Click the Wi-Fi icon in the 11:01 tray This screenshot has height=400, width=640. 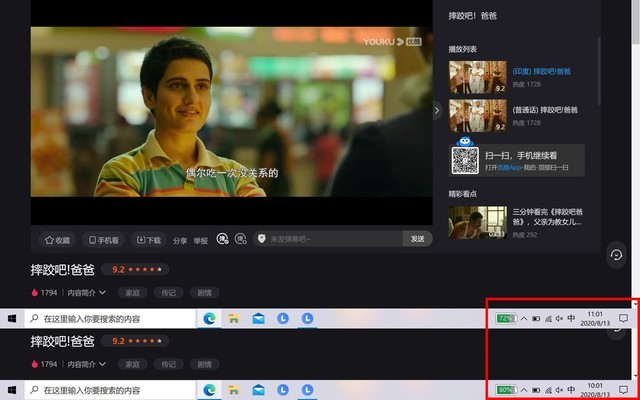point(548,319)
